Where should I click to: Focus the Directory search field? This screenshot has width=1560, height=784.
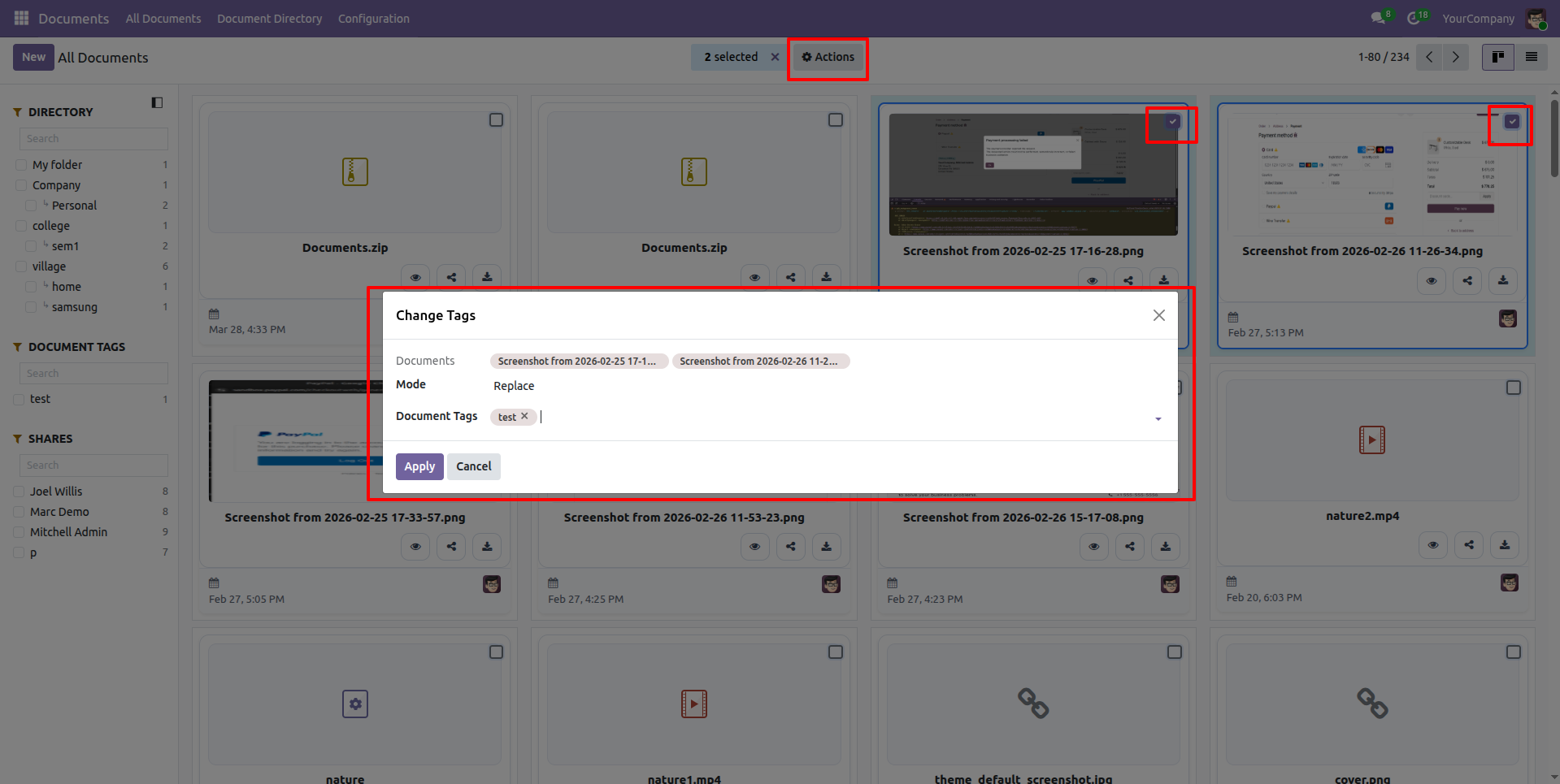coord(93,139)
